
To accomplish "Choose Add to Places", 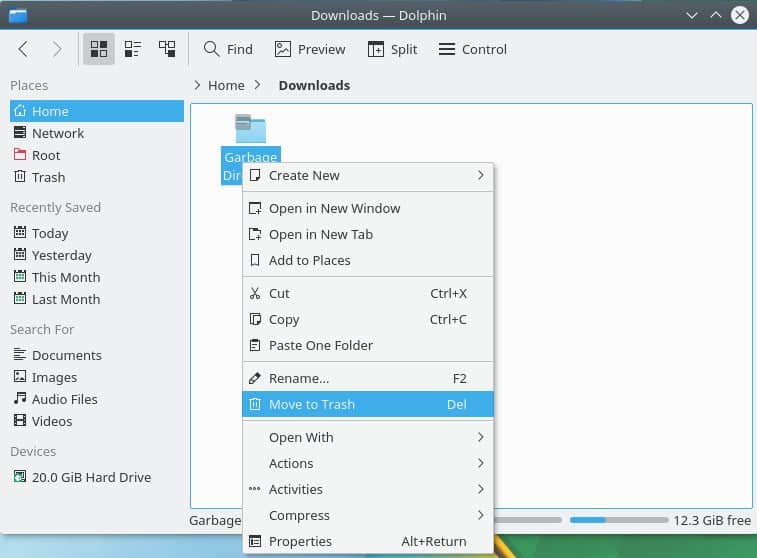I will [368, 260].
